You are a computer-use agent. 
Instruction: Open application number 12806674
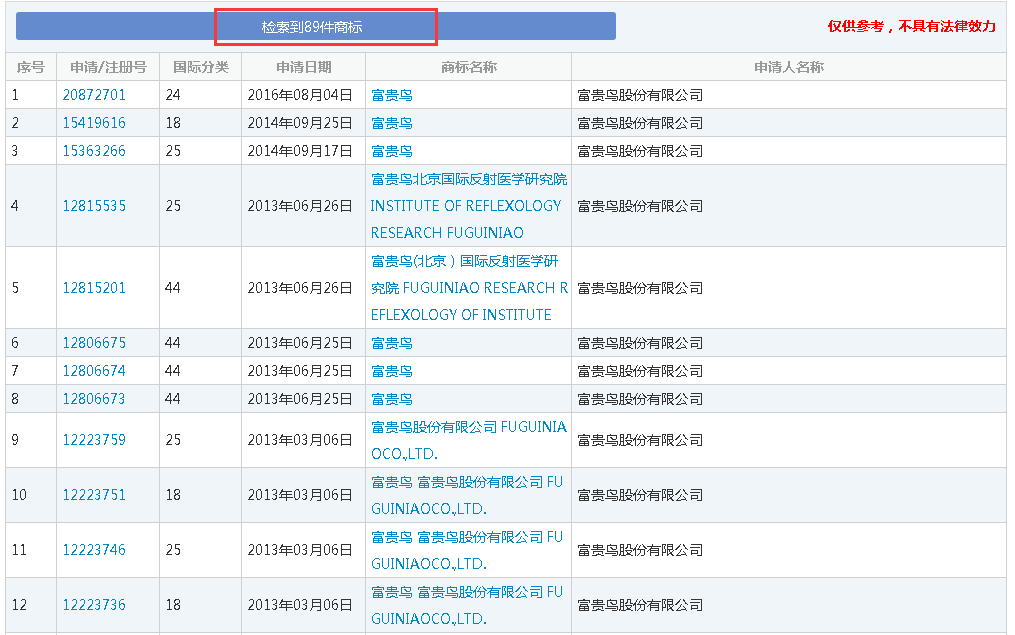point(94,371)
